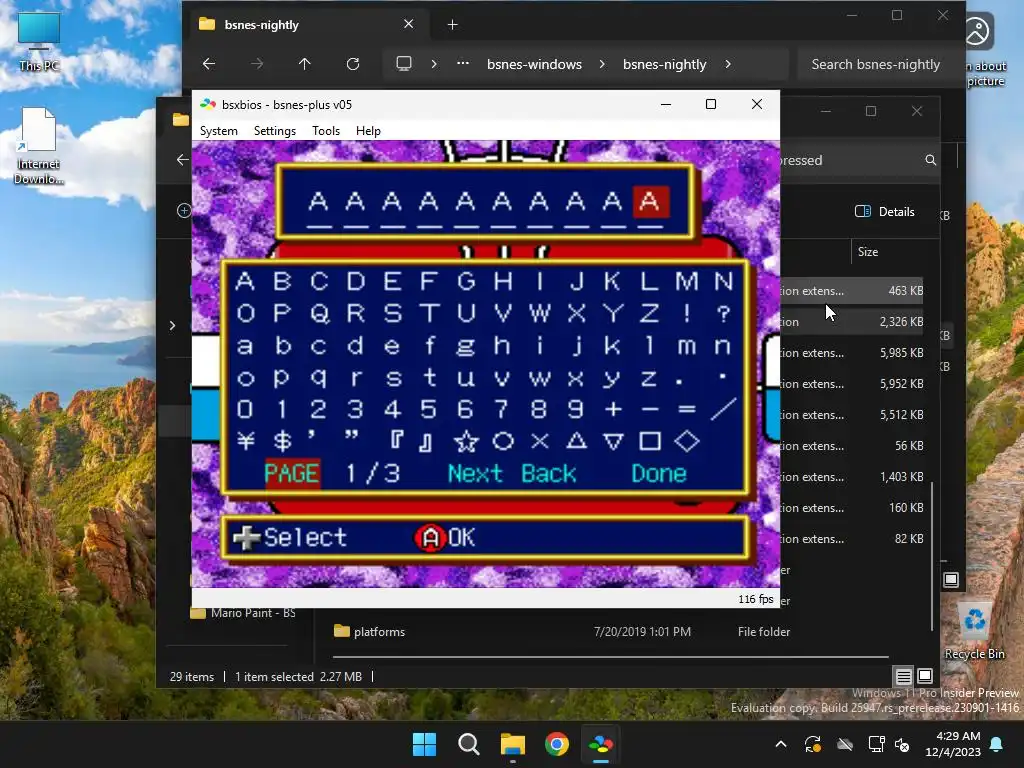Pick letter A on the game keyboard
1024x768 pixels.
tap(245, 281)
